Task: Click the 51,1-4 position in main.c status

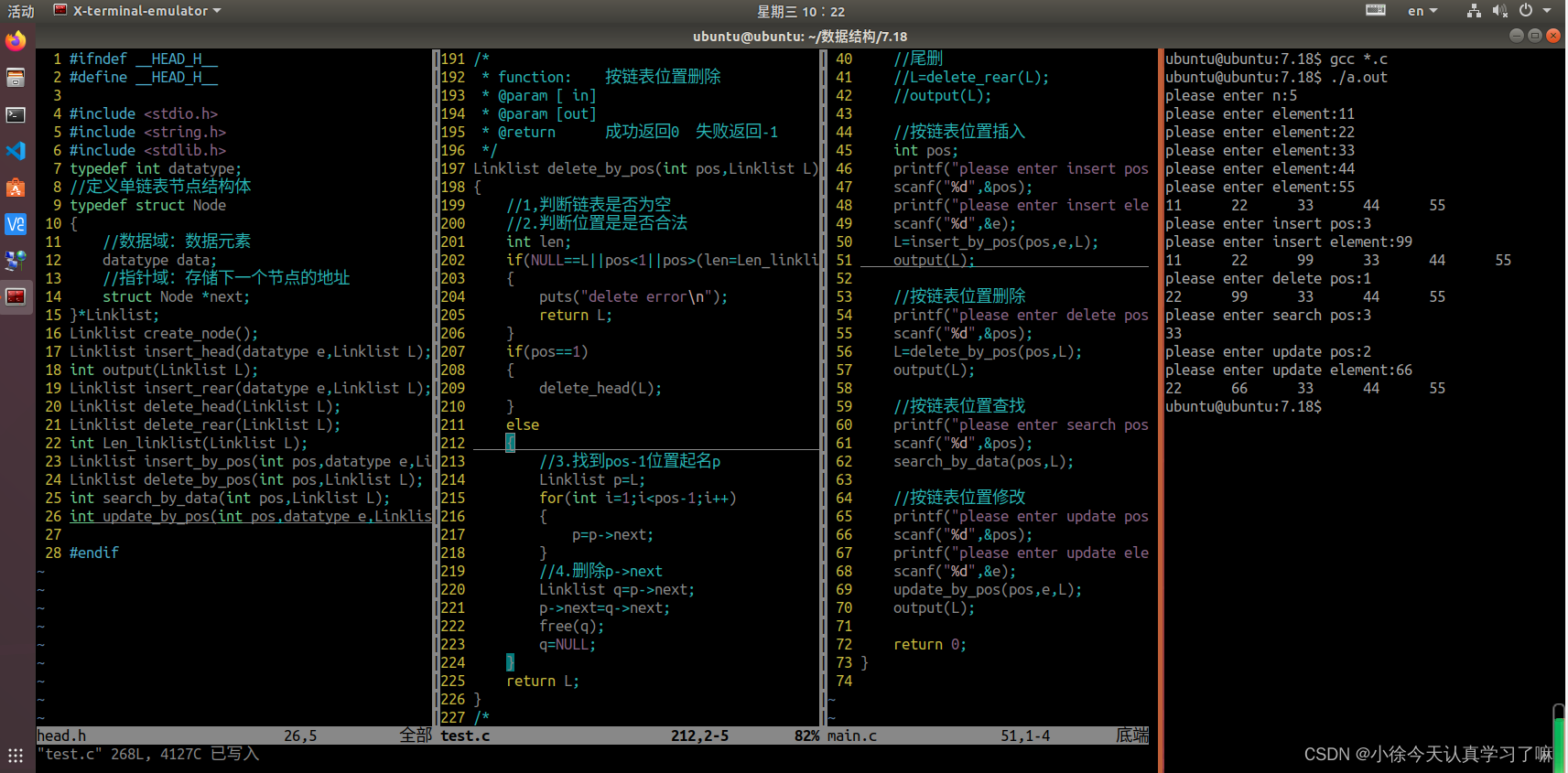Action: coord(1025,735)
